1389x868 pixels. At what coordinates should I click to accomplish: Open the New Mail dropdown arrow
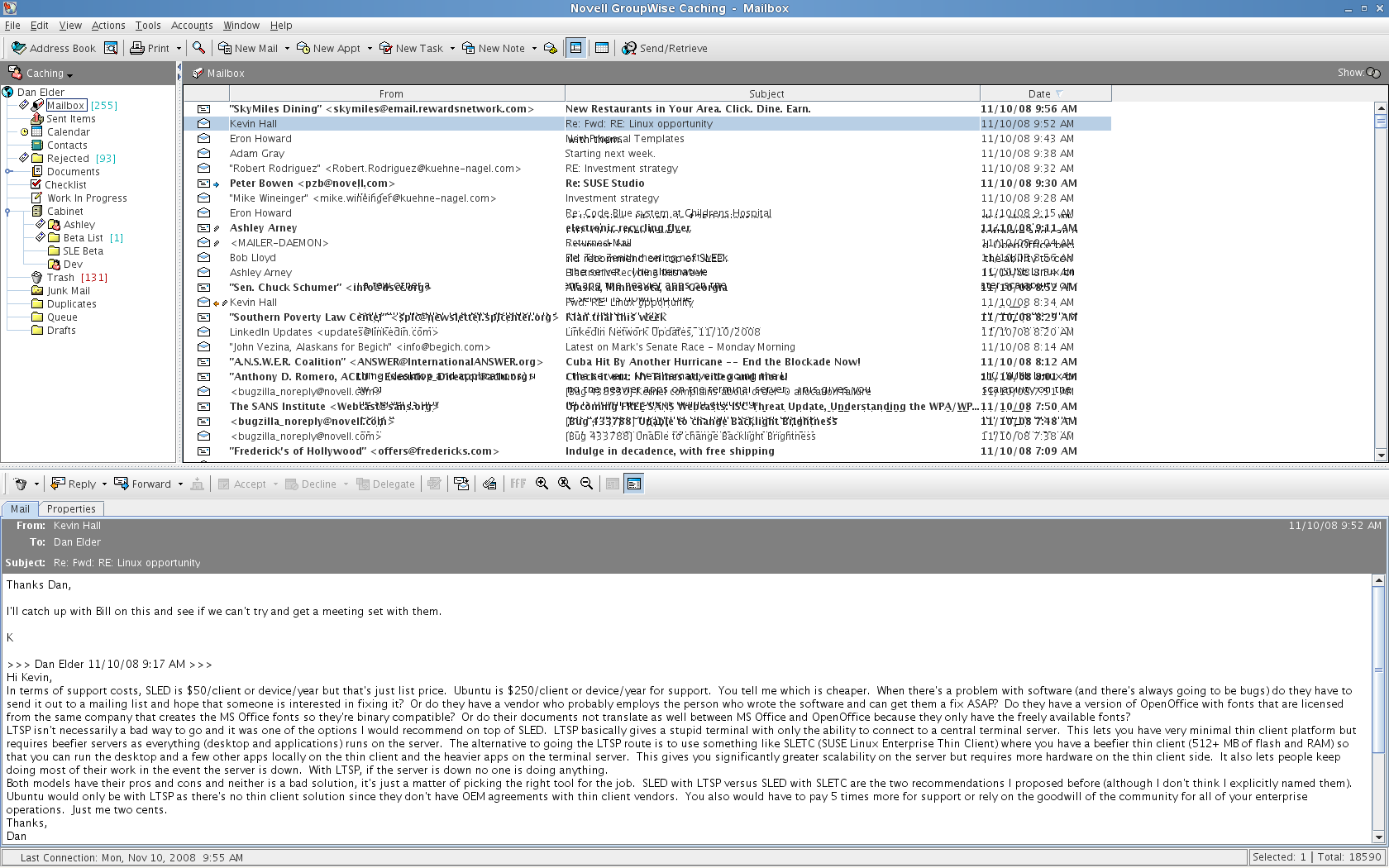(287, 49)
